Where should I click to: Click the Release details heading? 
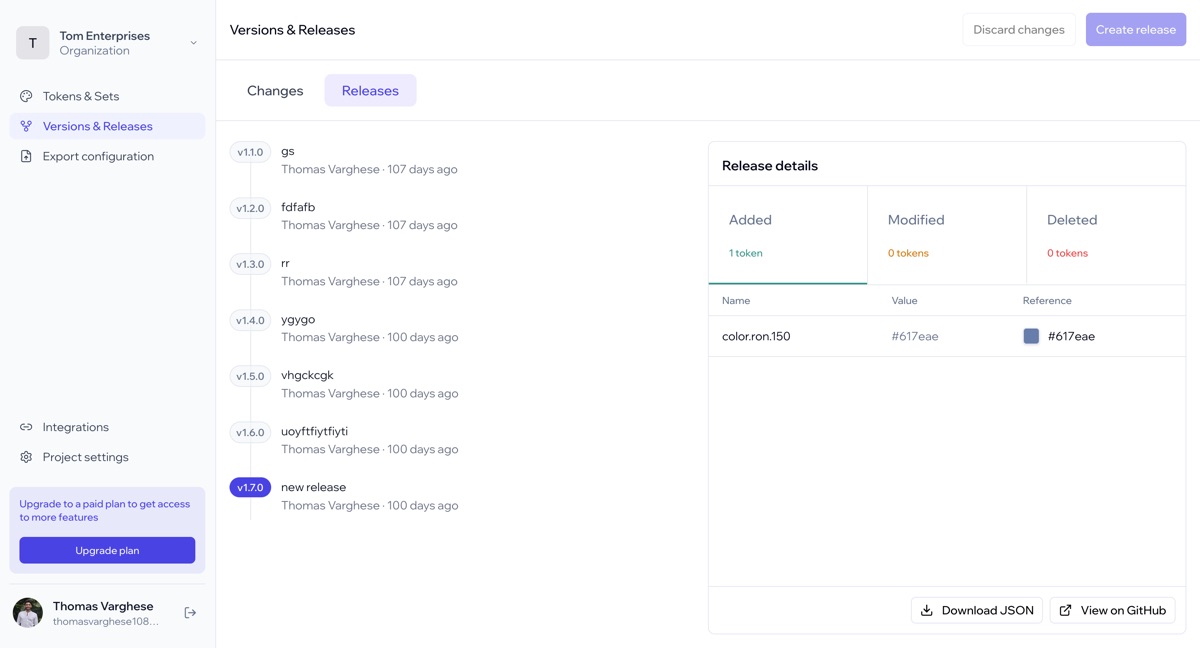(x=770, y=165)
